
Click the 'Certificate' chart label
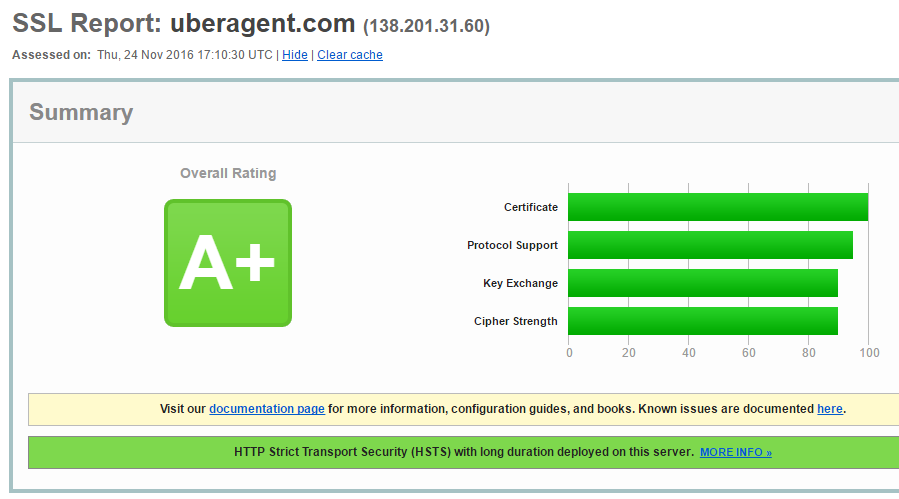(530, 207)
